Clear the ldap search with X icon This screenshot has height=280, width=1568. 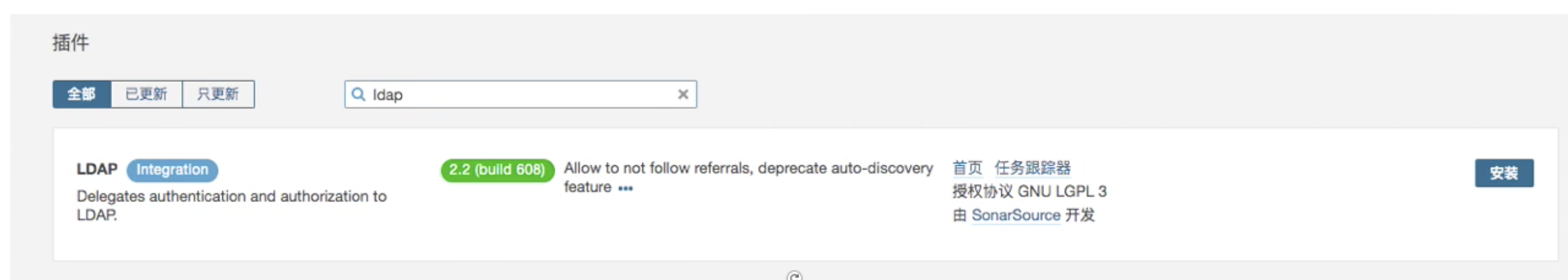click(683, 95)
